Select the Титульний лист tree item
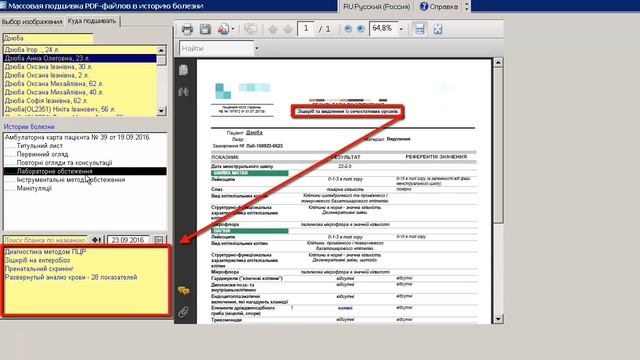640x360 pixels. (x=40, y=146)
